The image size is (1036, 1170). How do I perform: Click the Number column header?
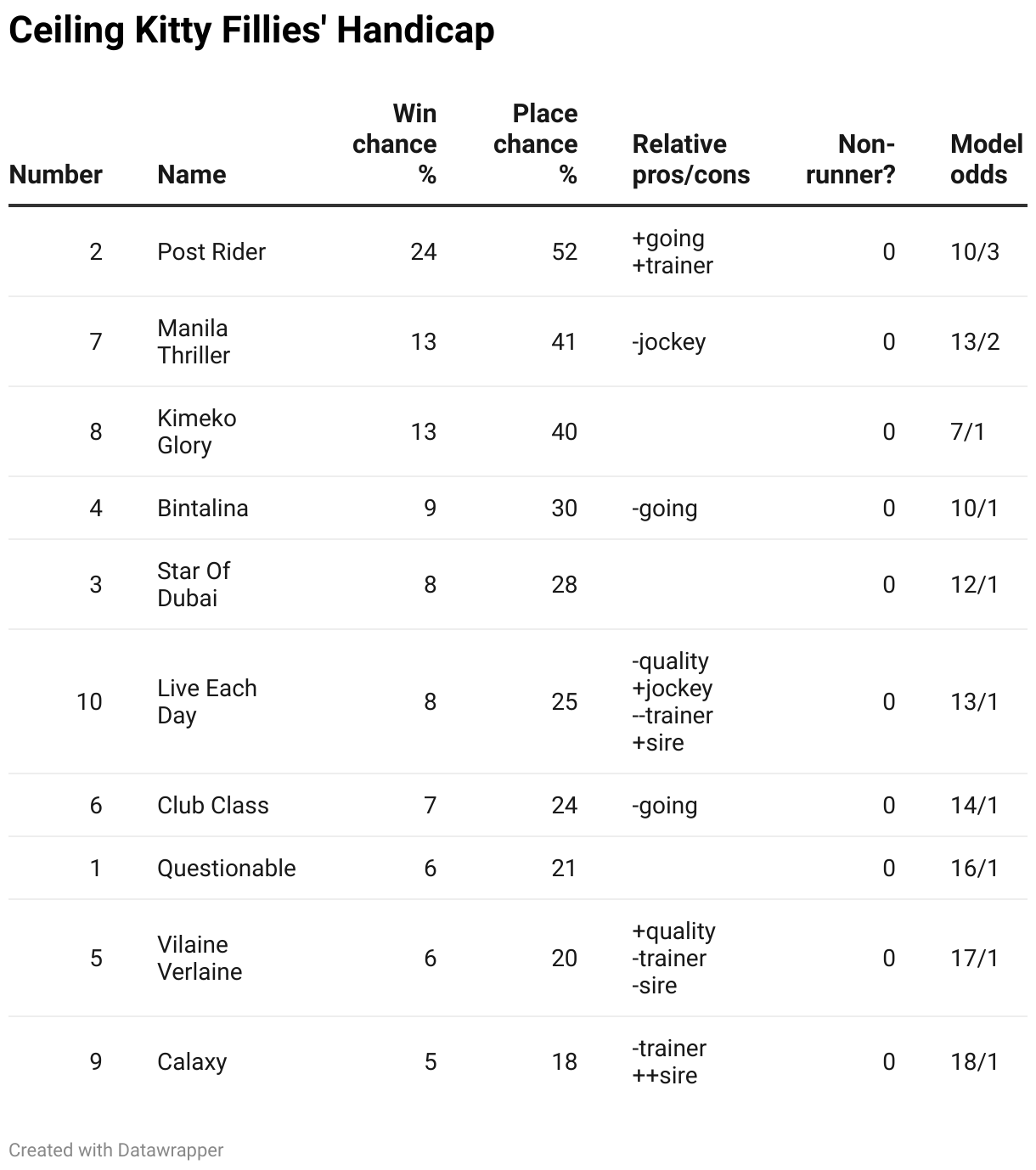click(x=56, y=174)
